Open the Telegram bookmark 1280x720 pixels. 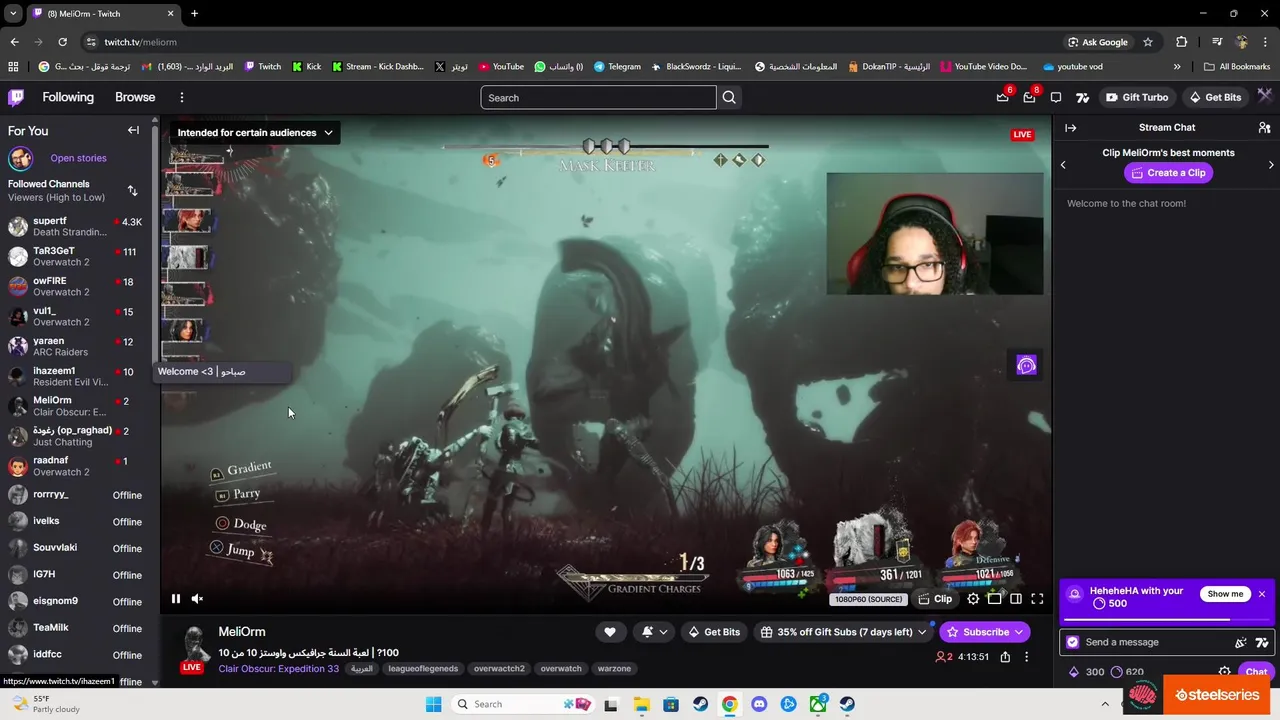(x=617, y=67)
